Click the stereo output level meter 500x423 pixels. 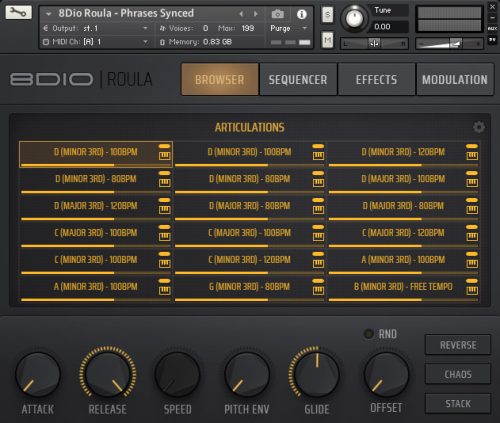(x=449, y=19)
